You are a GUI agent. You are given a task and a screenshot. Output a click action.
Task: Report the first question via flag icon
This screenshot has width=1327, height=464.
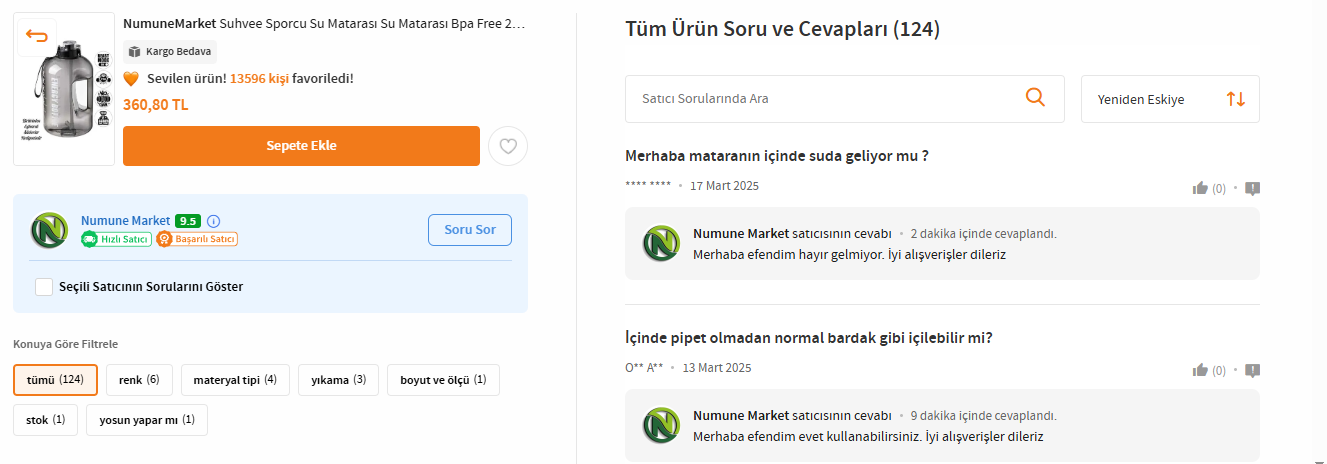[x=1252, y=188]
